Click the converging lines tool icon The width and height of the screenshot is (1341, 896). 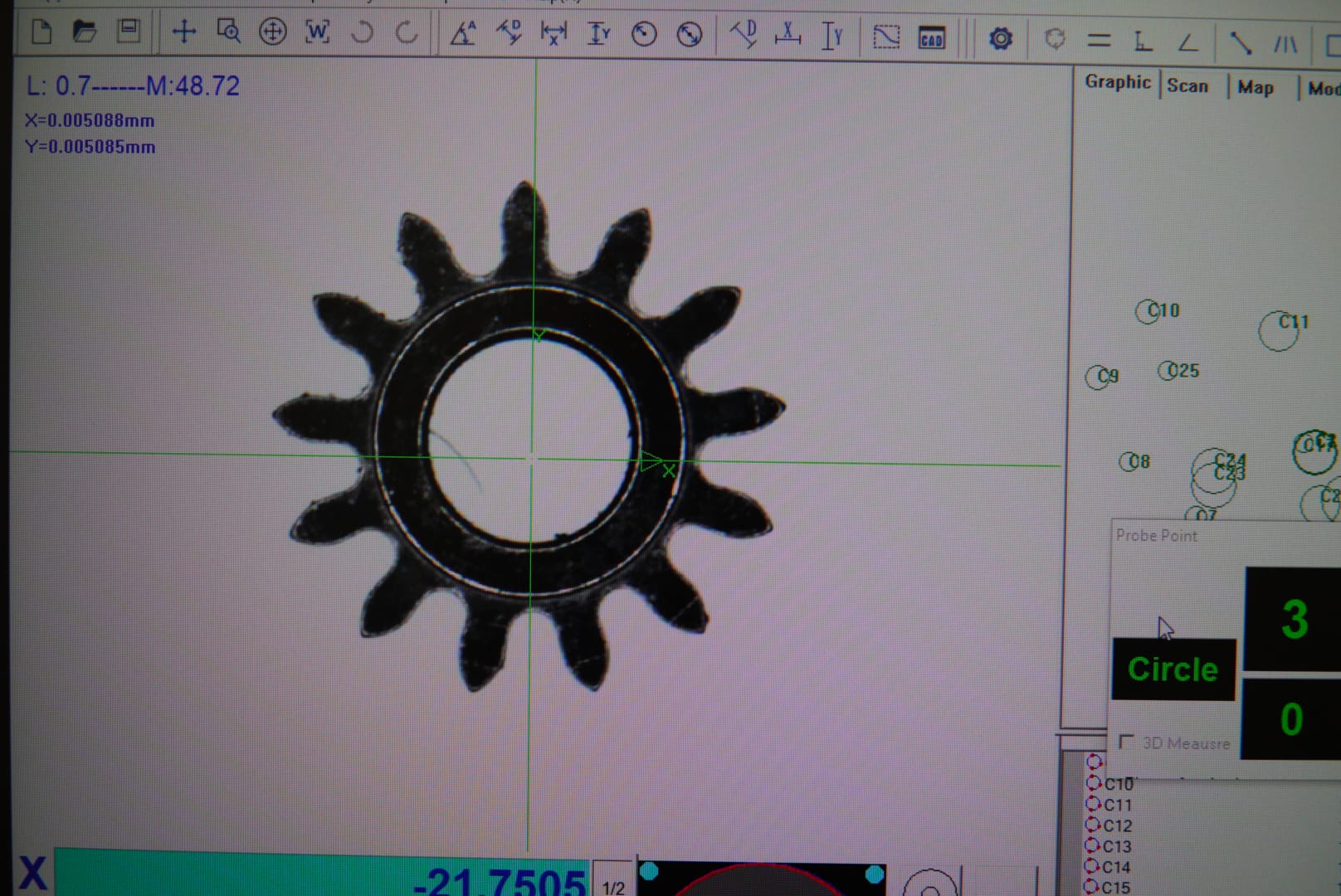point(1285,44)
